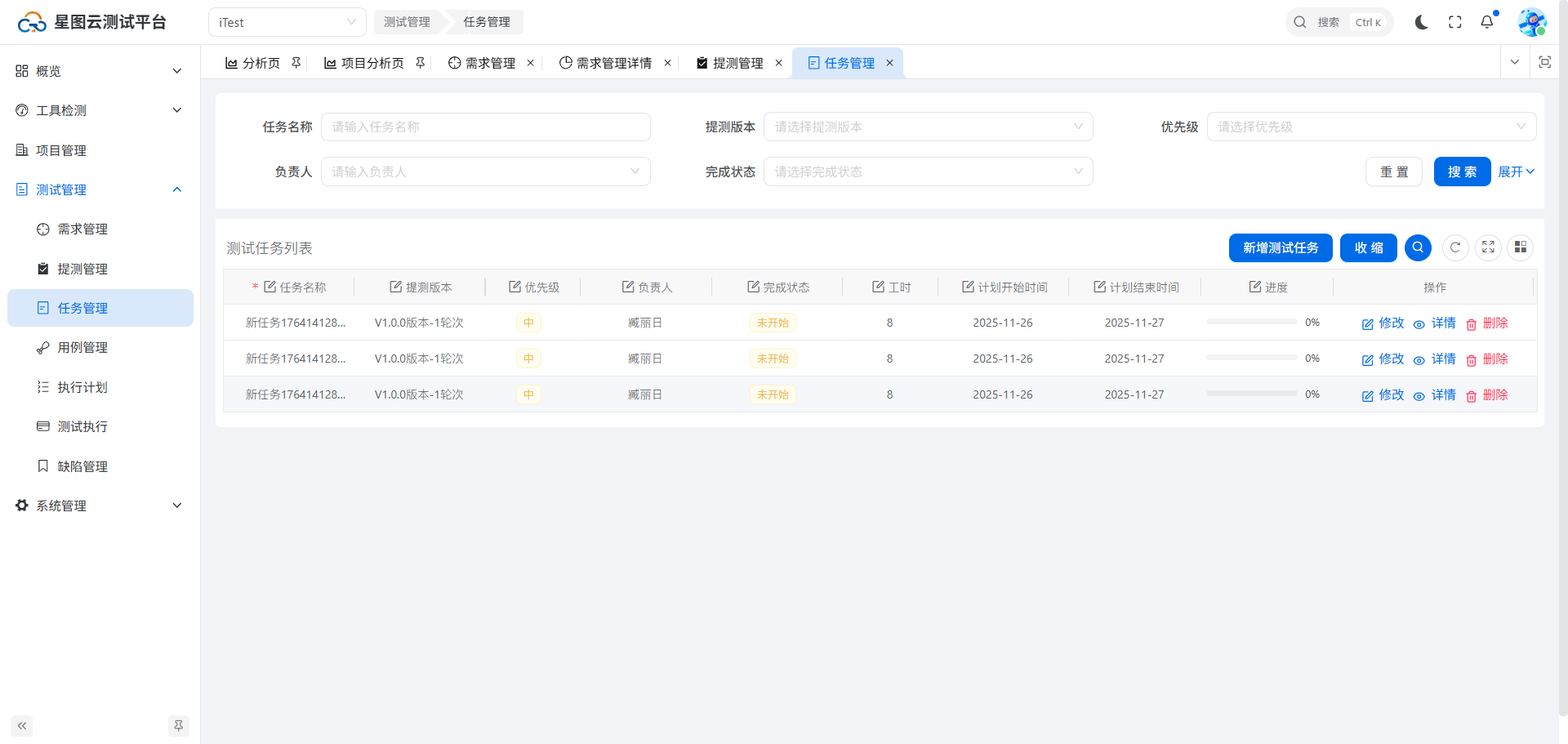Open 用例管理 in the sidebar
This screenshot has width=1568, height=744.
click(x=82, y=348)
